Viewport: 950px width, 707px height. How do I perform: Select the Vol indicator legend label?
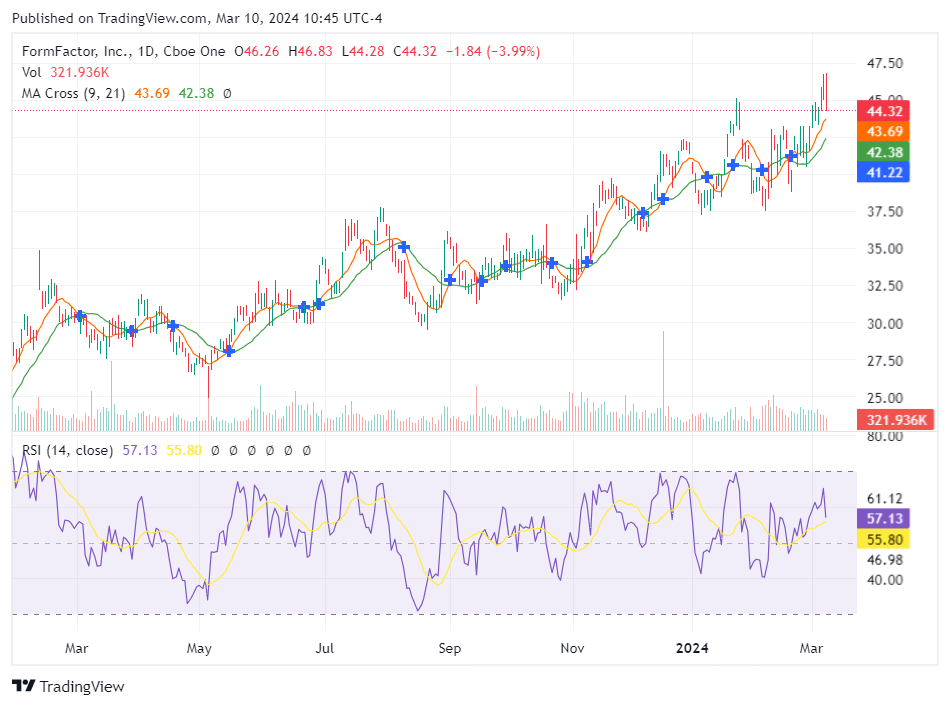(x=32, y=72)
